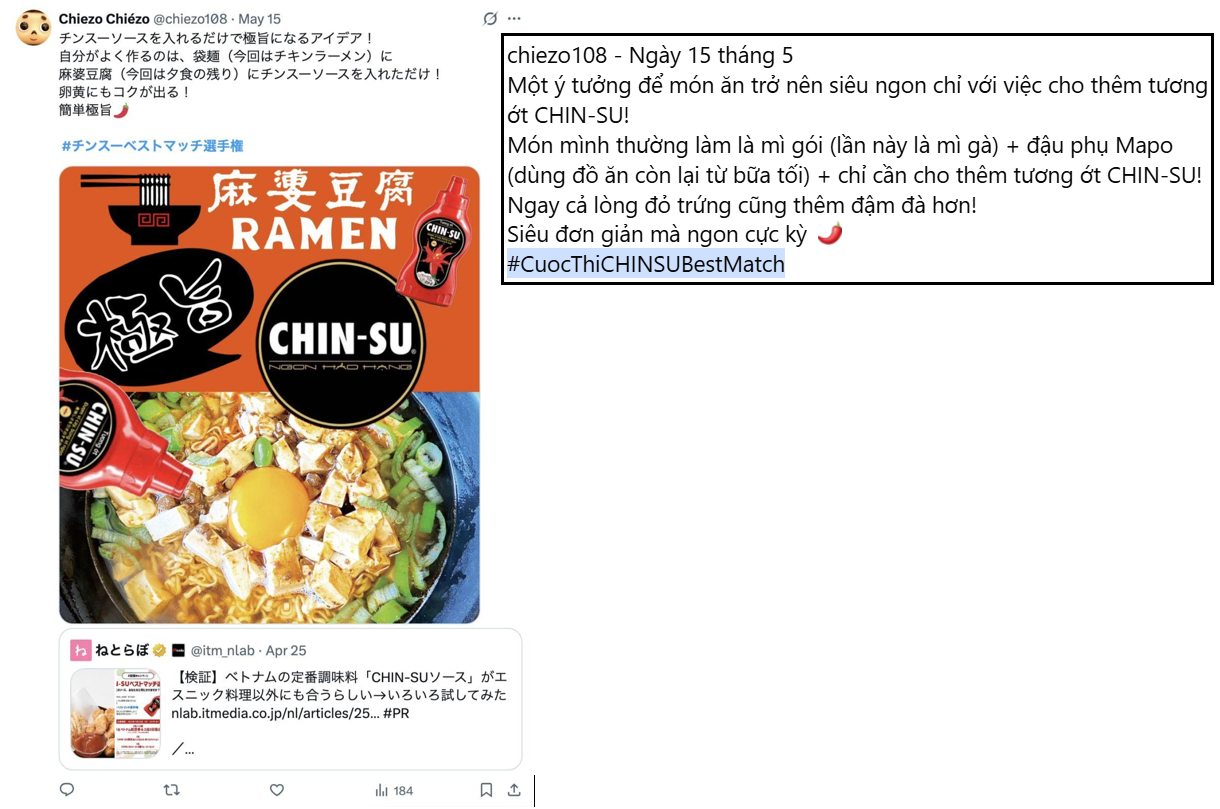This screenshot has height=809, width=1220.
Task: Click the ねとらぼ verified badge
Action: point(158,650)
